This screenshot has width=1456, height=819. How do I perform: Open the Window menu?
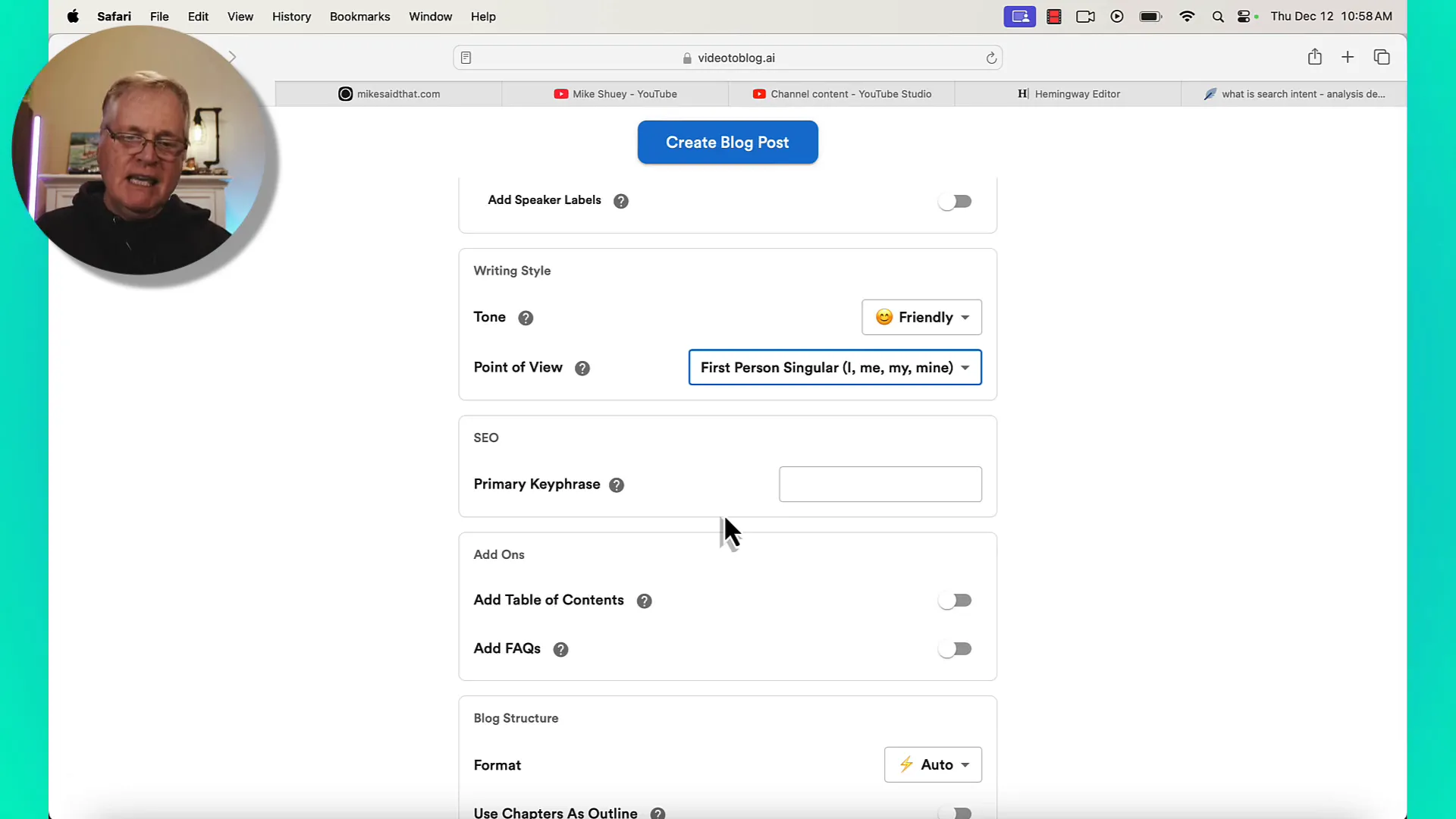click(430, 16)
